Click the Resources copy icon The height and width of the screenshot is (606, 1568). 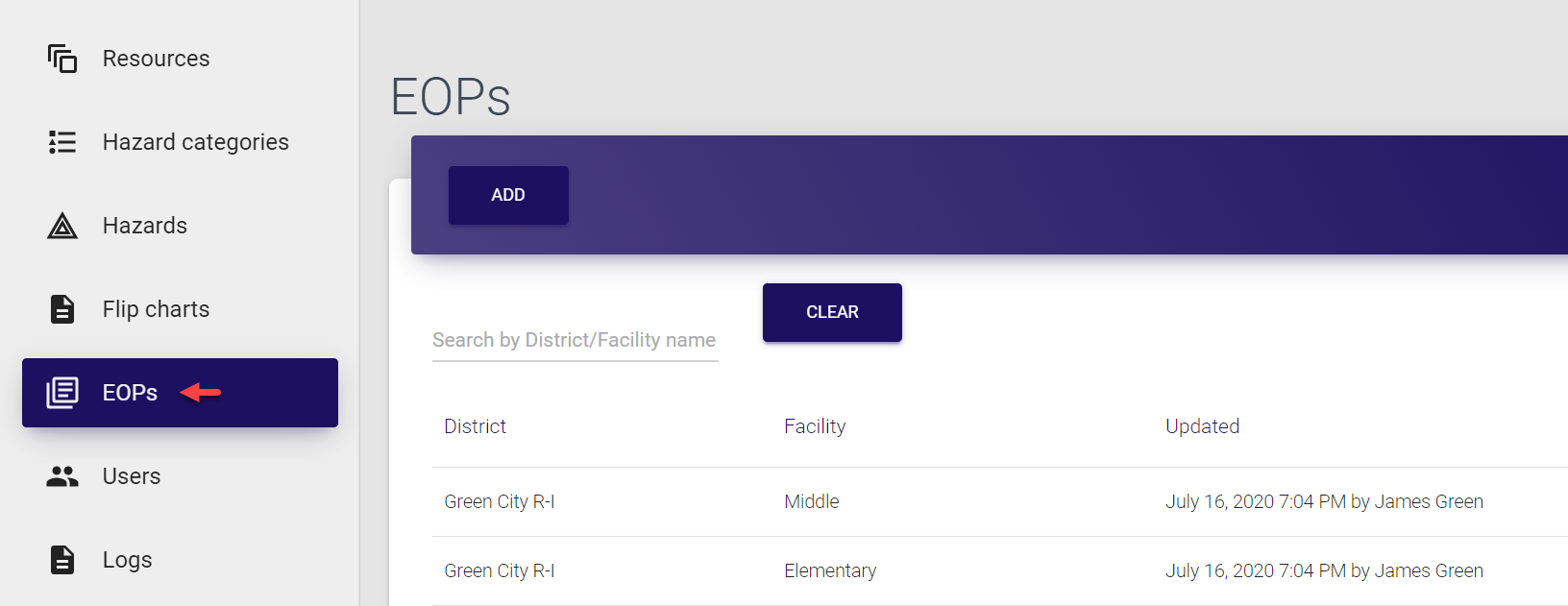coord(62,59)
